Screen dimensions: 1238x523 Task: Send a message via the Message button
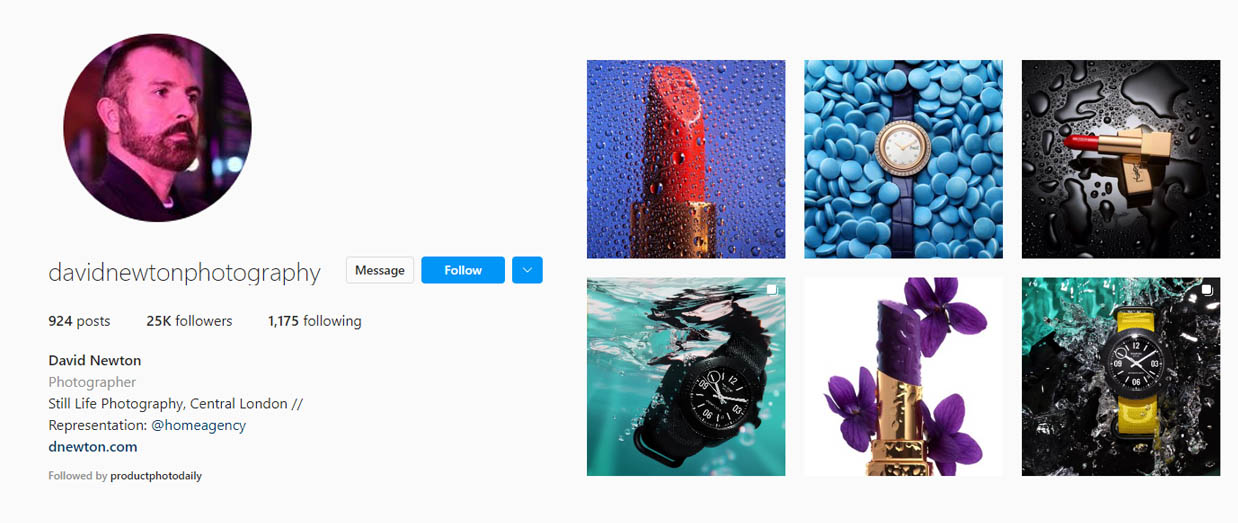point(380,270)
